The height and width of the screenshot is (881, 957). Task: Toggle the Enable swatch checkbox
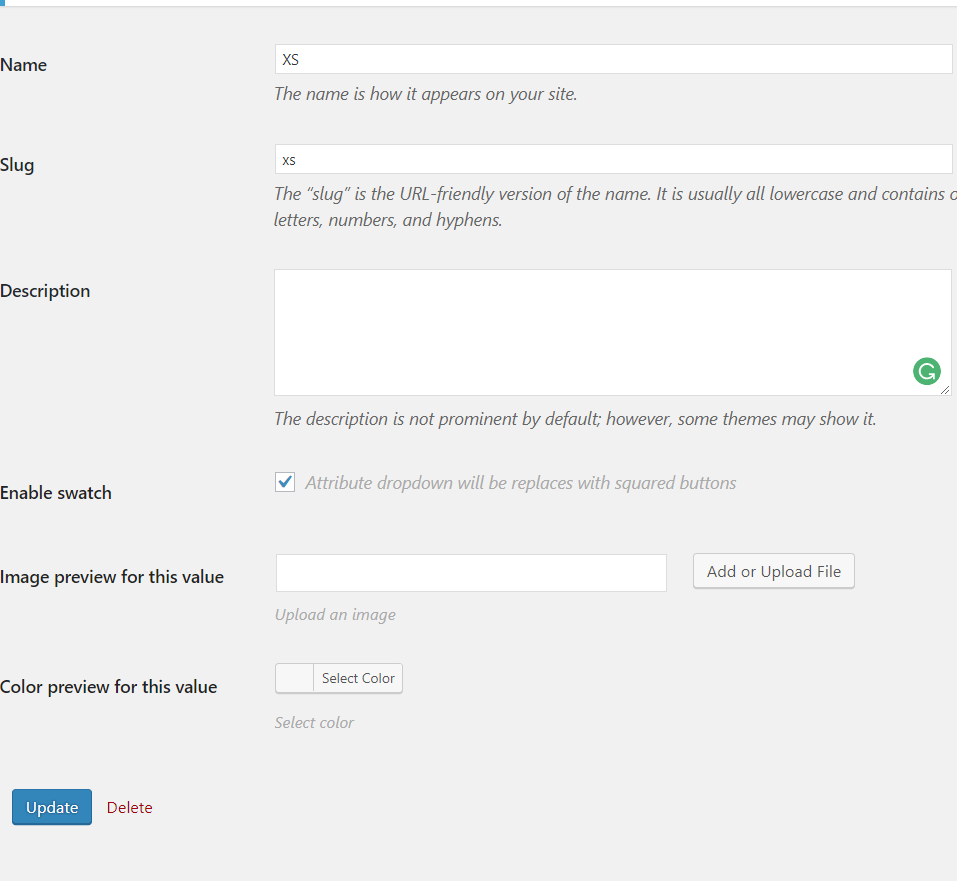(286, 483)
